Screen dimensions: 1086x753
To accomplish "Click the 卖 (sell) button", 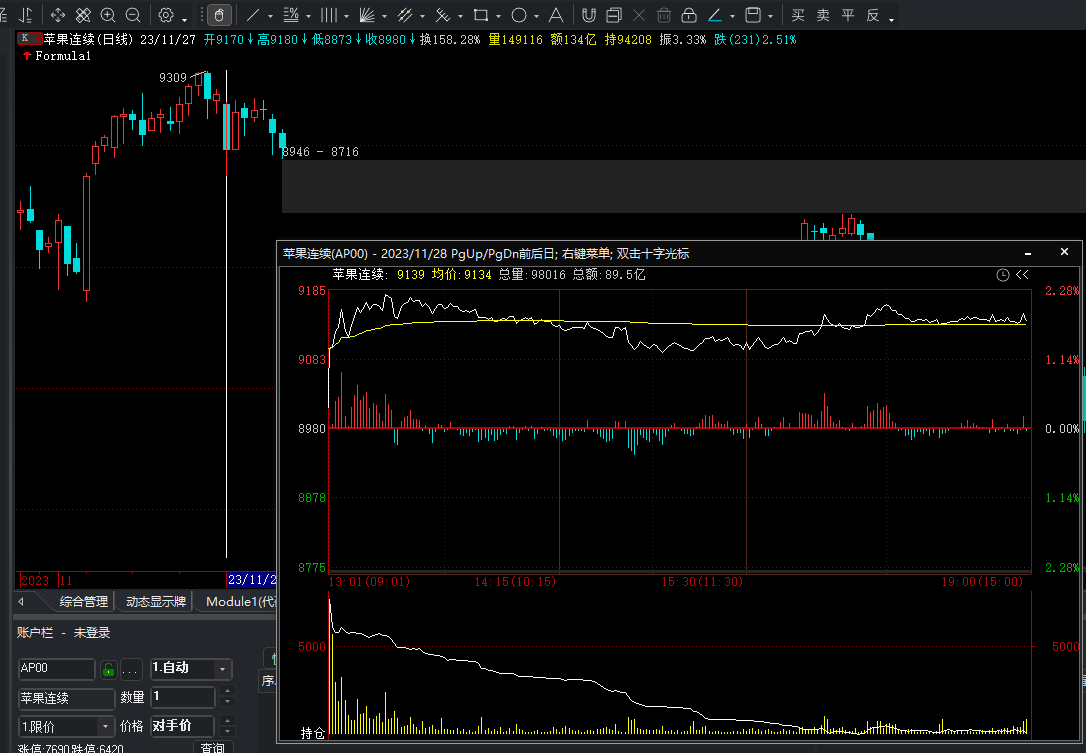I will [823, 15].
